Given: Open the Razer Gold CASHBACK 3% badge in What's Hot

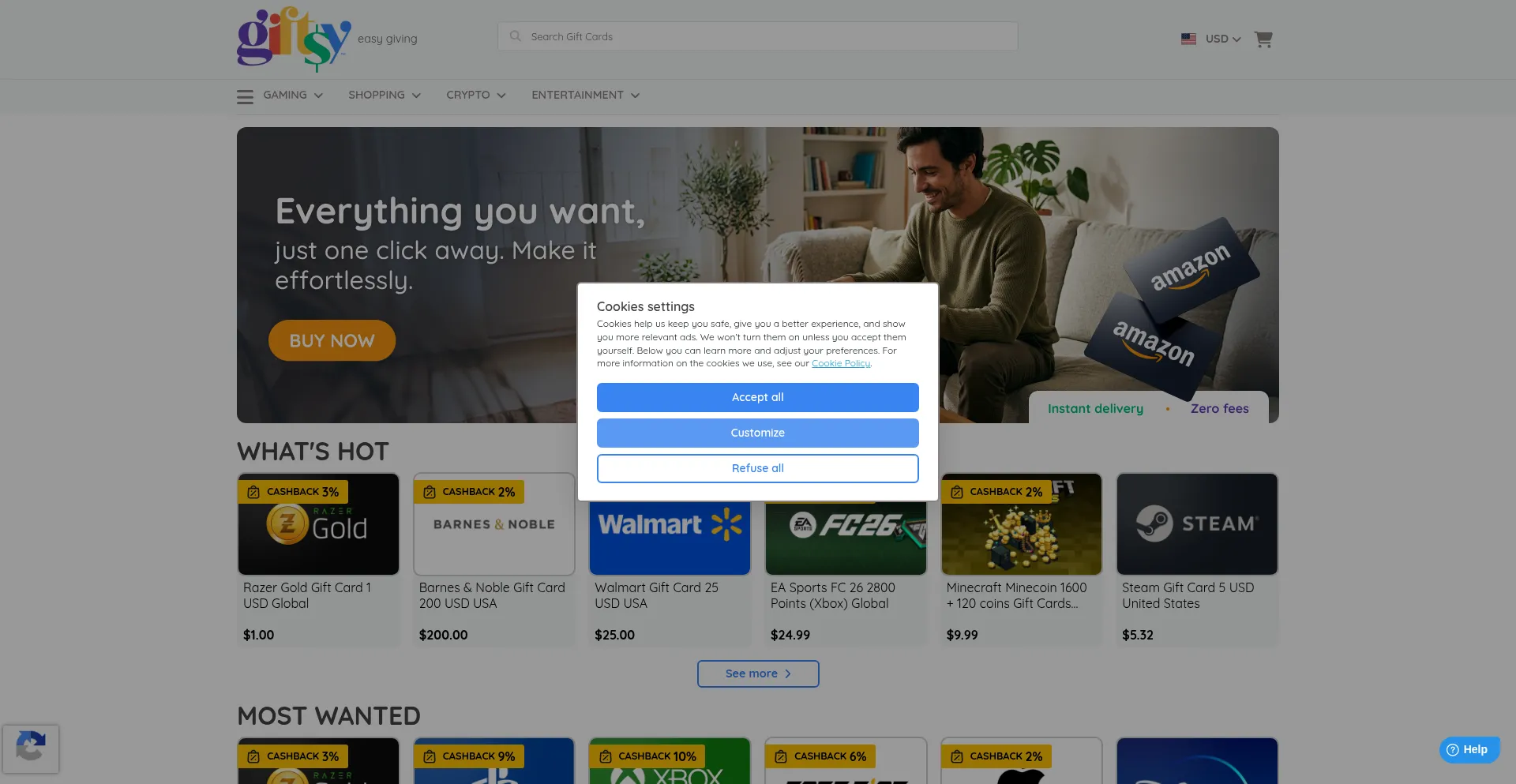Looking at the screenshot, I should 293,491.
